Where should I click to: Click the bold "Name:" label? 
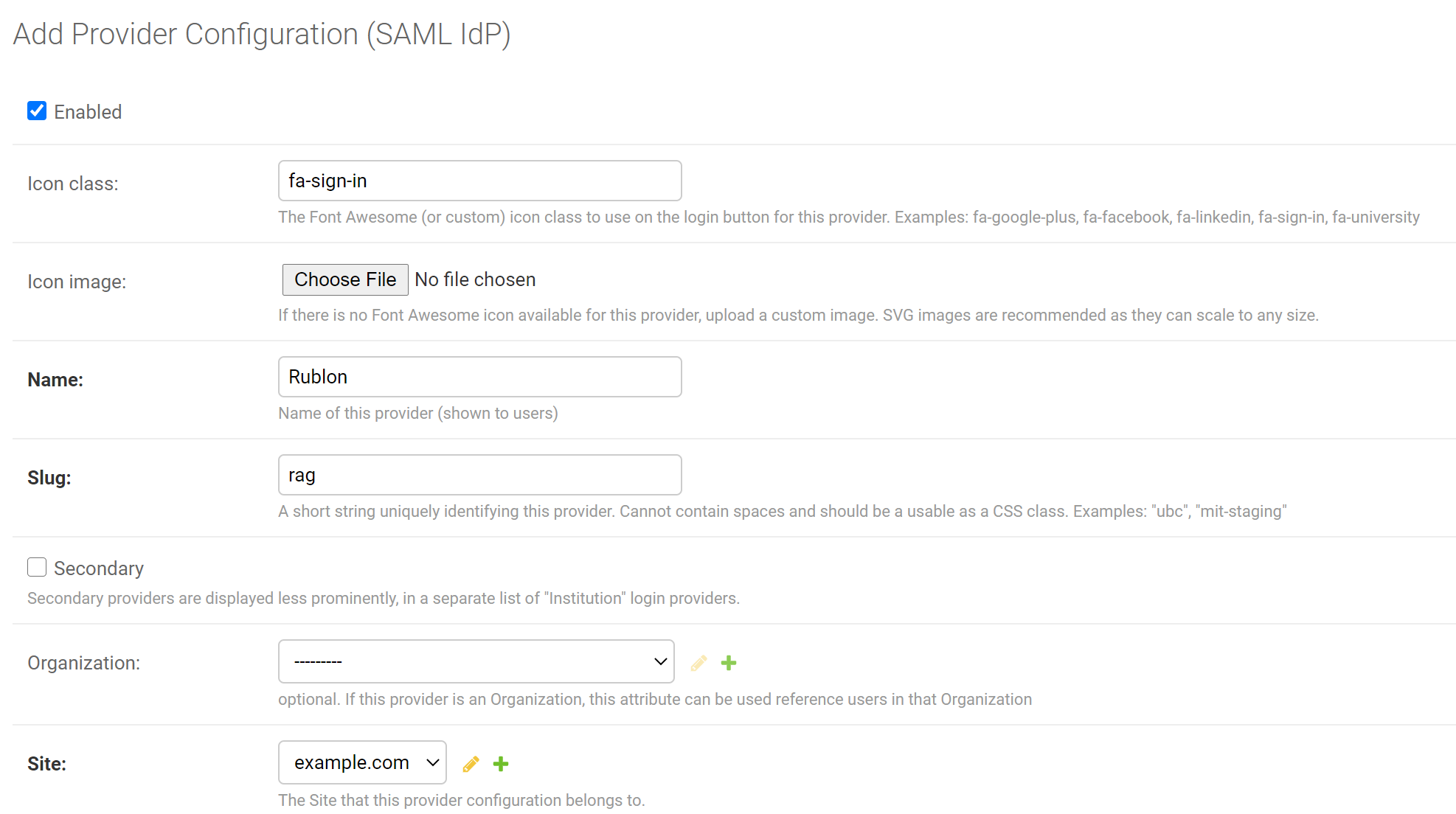55,380
